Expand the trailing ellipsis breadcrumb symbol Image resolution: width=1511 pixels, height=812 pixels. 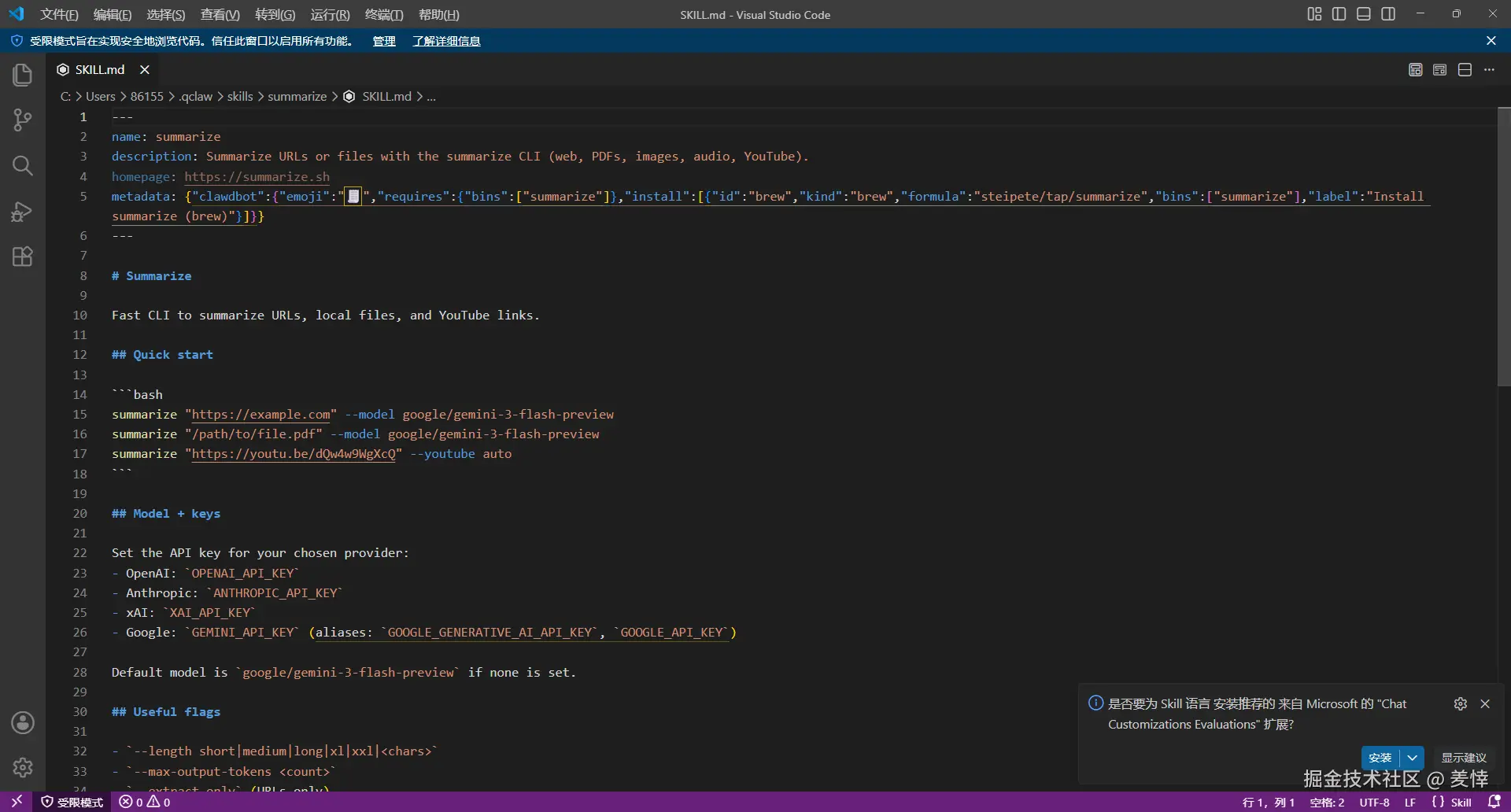point(431,97)
